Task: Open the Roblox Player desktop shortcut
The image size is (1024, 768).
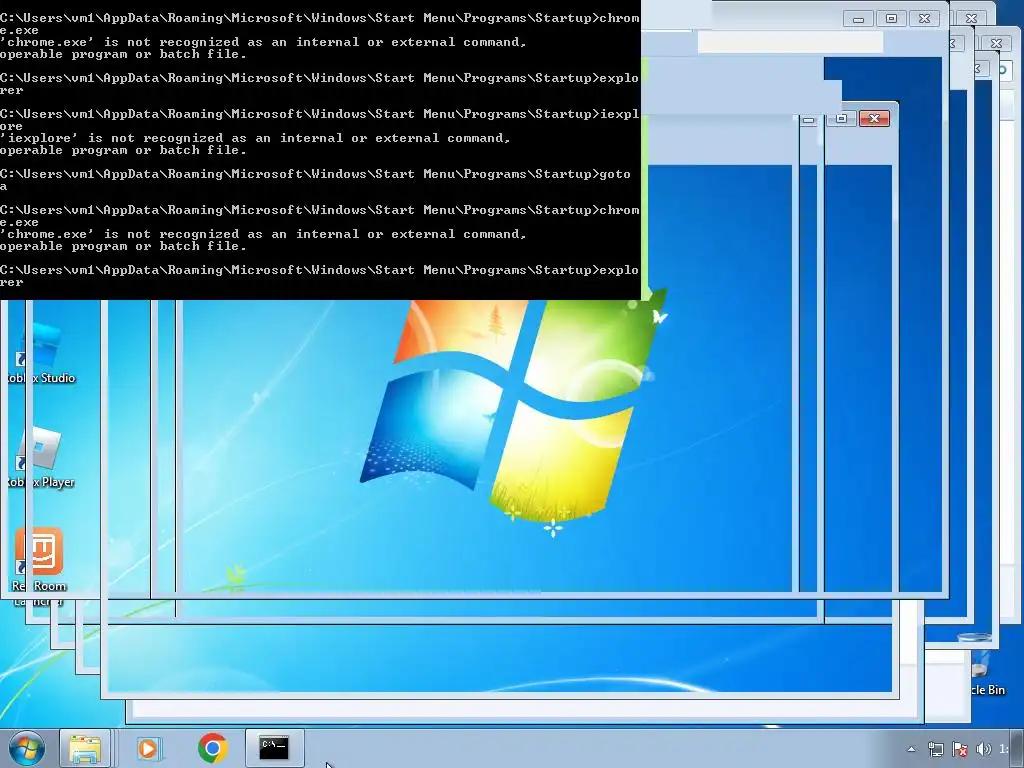Action: click(40, 458)
